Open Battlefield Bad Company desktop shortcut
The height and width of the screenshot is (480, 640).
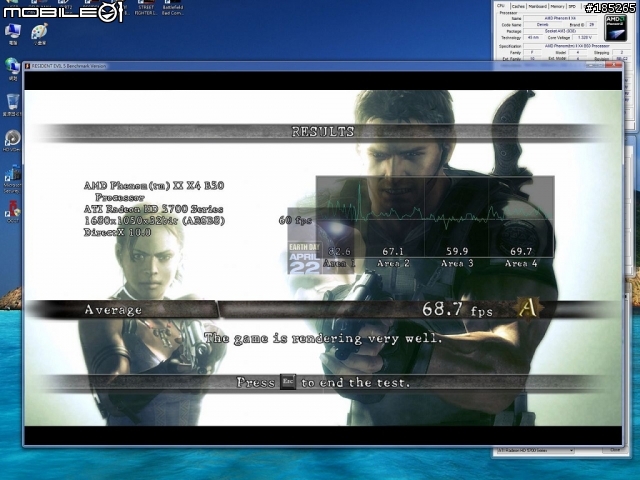[173, 8]
